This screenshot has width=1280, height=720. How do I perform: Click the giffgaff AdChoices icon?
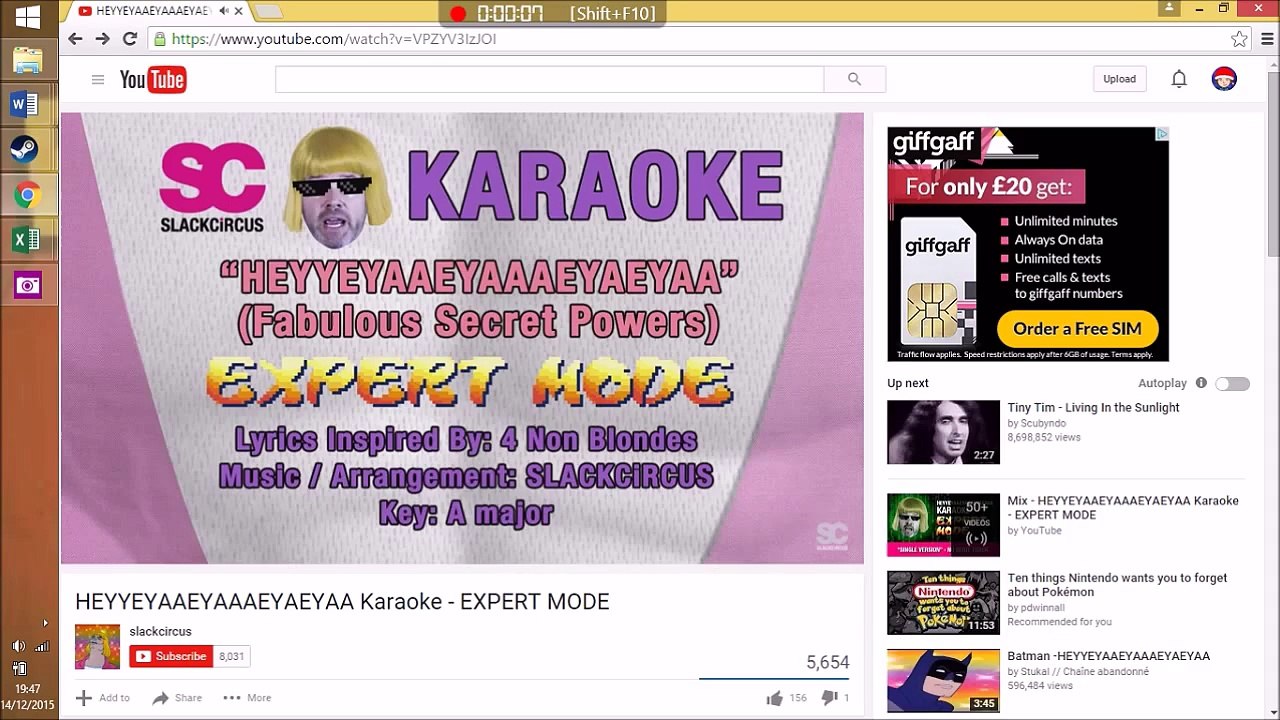click(1162, 133)
